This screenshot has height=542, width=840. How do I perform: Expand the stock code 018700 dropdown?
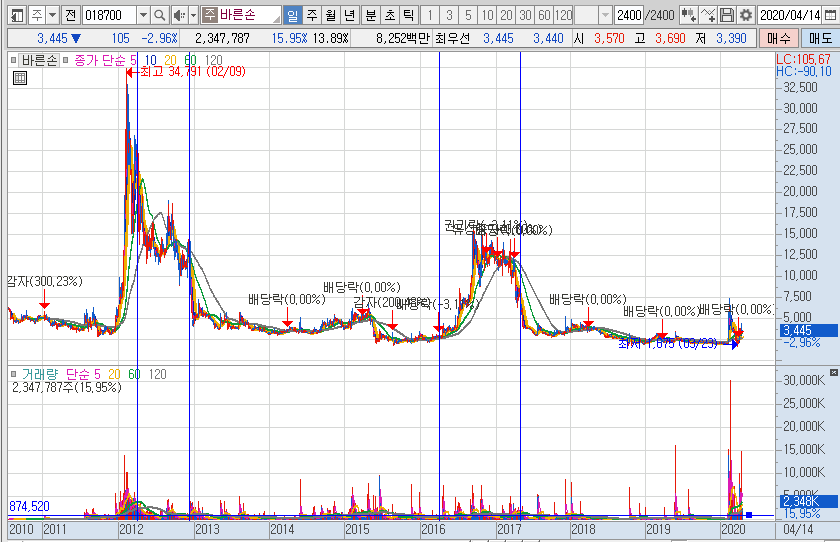(141, 15)
